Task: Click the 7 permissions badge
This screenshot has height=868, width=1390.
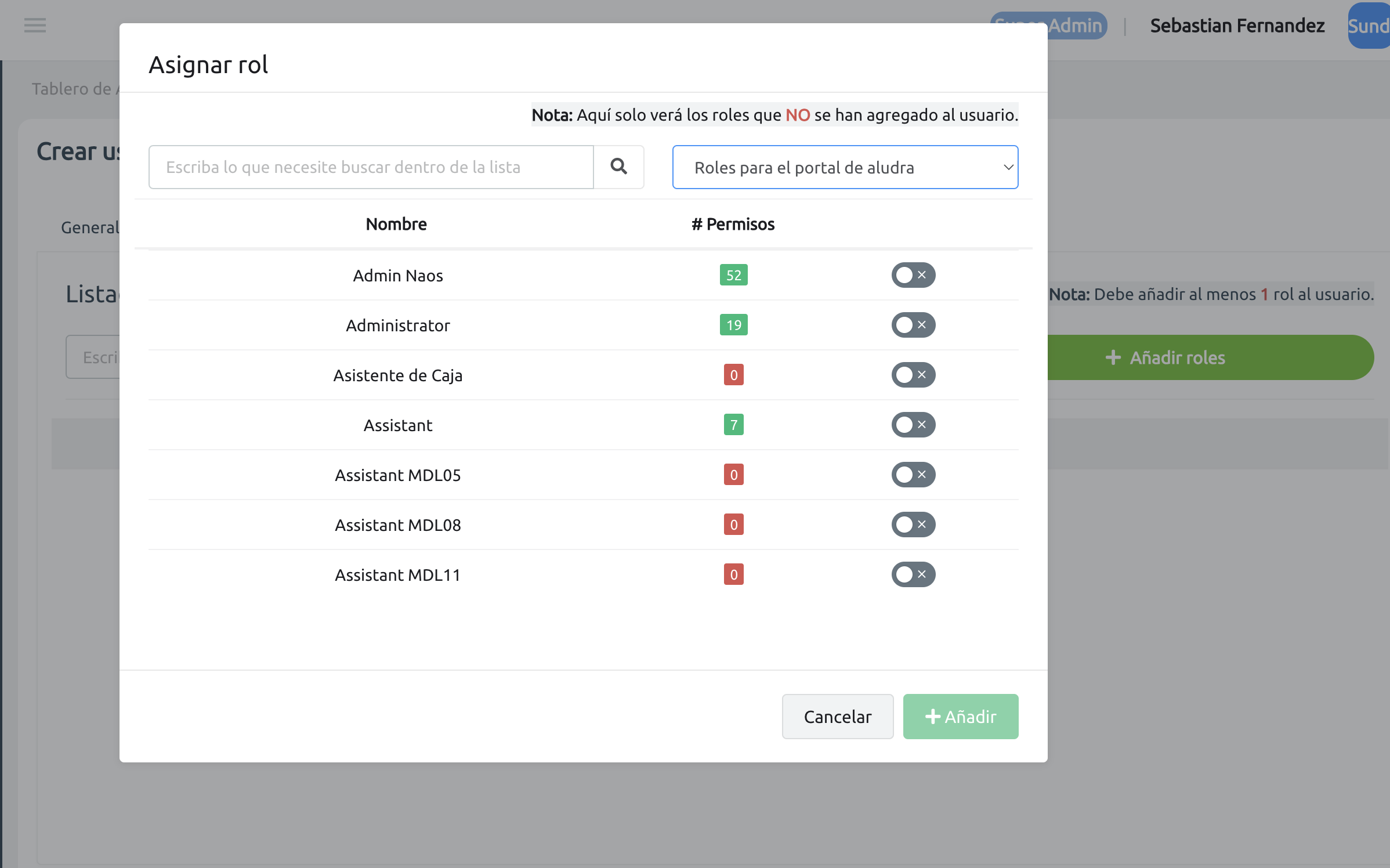Action: coord(733,425)
